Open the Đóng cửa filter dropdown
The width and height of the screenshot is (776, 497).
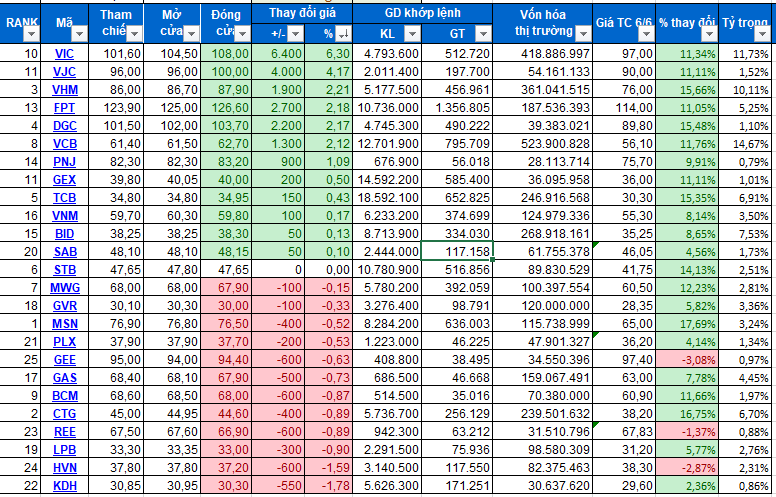pyautogui.click(x=242, y=34)
